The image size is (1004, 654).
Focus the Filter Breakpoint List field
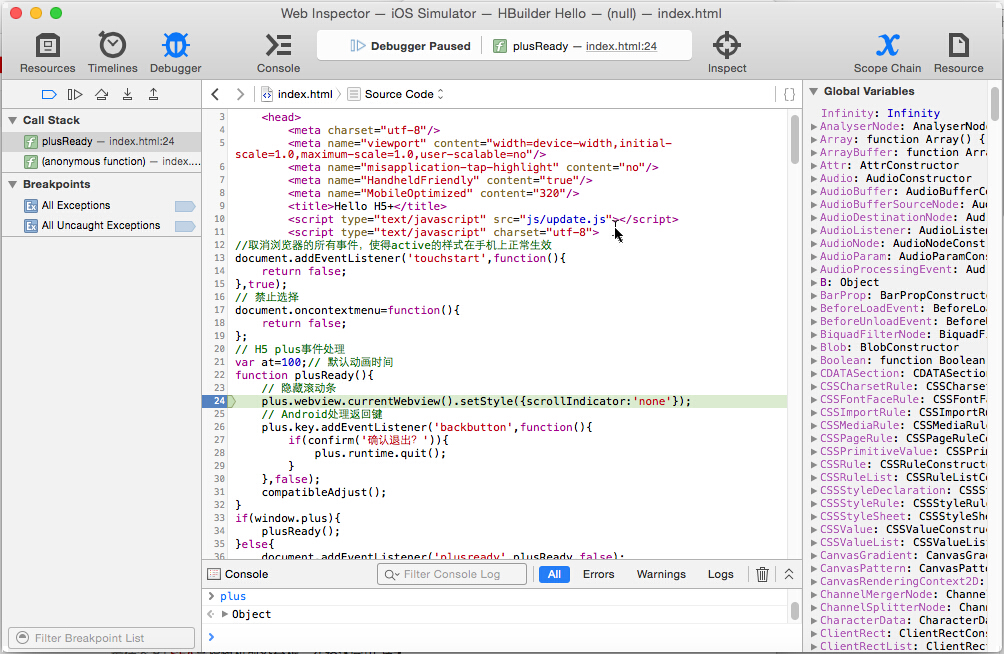101,638
